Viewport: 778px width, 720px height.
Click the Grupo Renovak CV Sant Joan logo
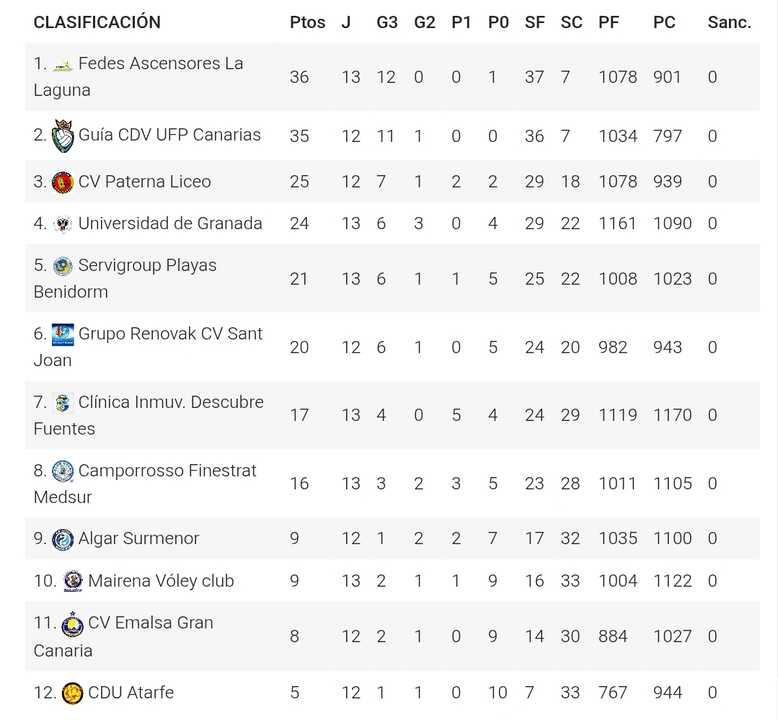(x=63, y=334)
